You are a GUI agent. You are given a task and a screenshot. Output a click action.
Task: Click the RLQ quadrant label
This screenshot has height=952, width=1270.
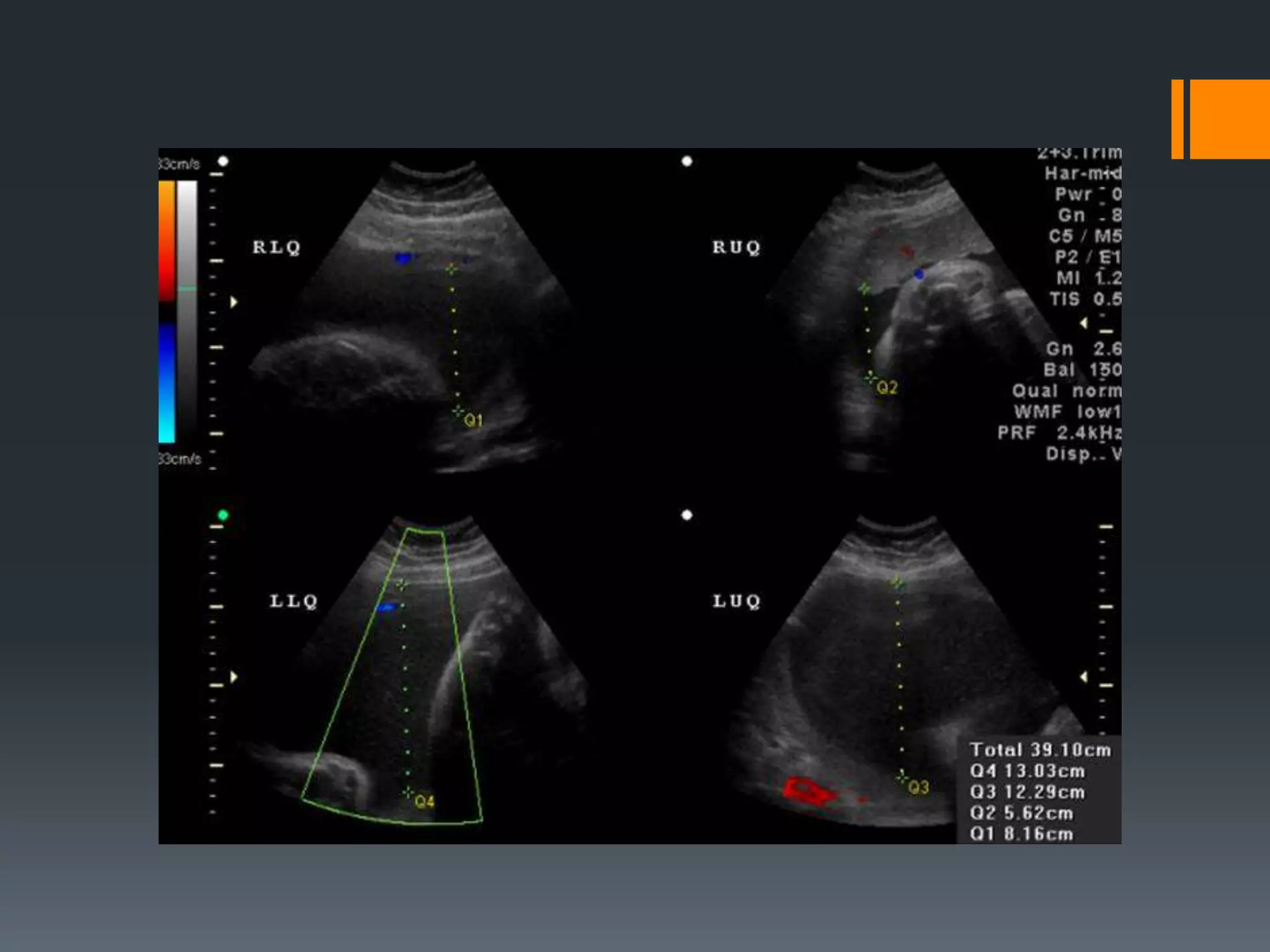point(277,247)
